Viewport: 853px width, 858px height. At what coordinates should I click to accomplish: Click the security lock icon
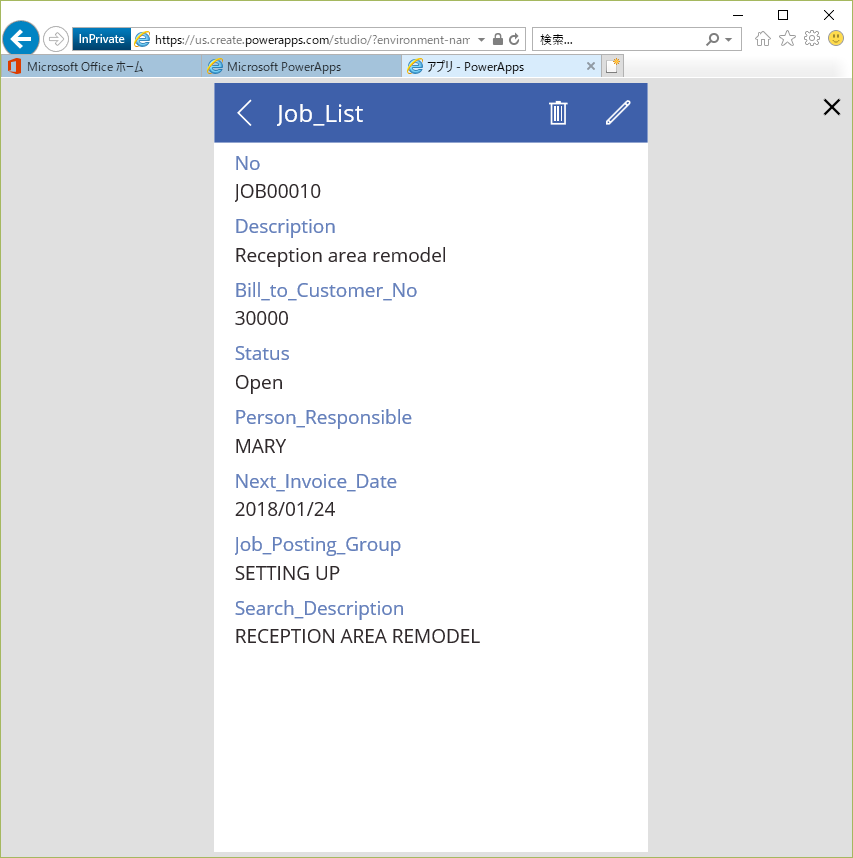pyautogui.click(x=497, y=39)
